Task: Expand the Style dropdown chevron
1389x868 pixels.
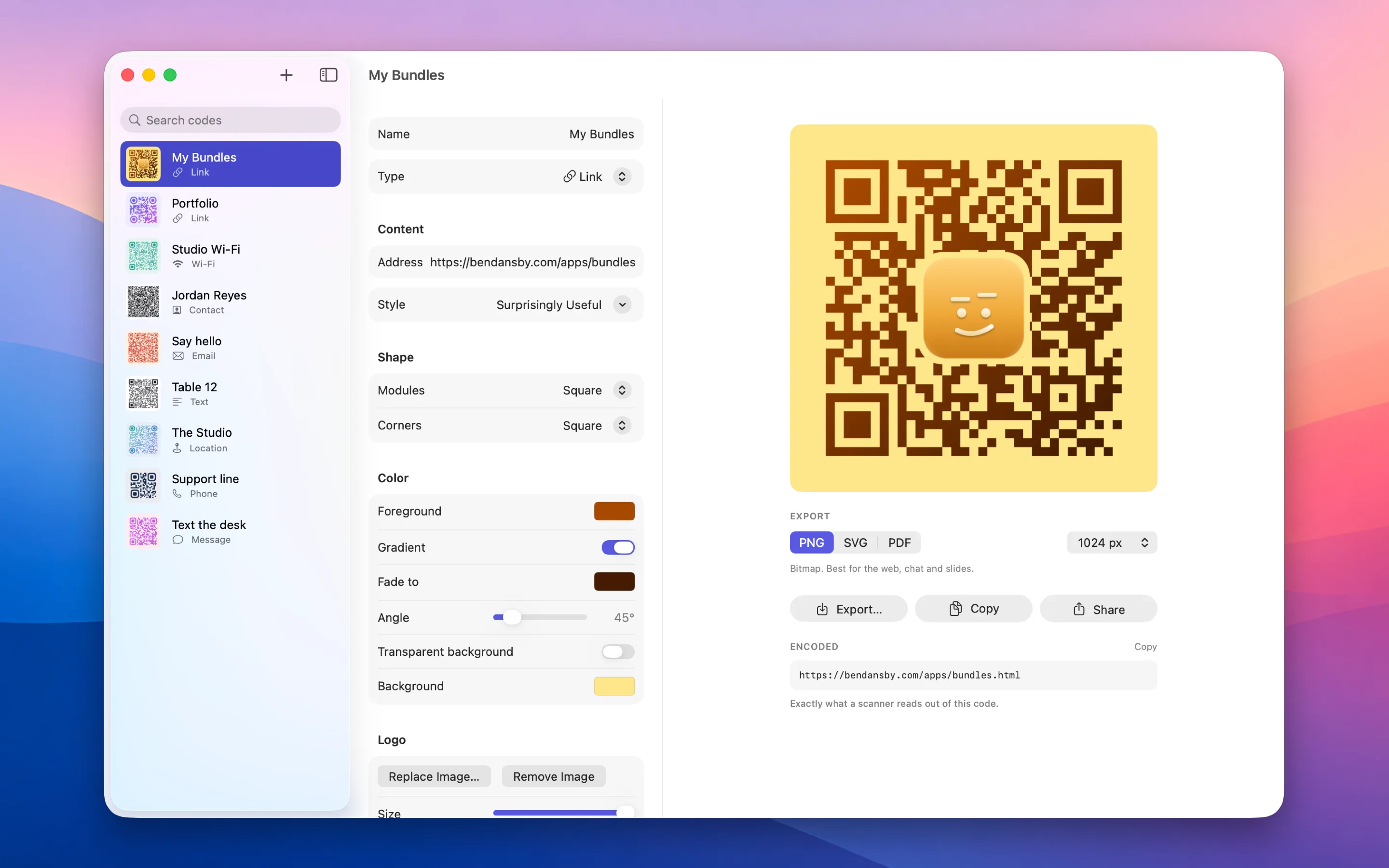Action: [x=622, y=305]
